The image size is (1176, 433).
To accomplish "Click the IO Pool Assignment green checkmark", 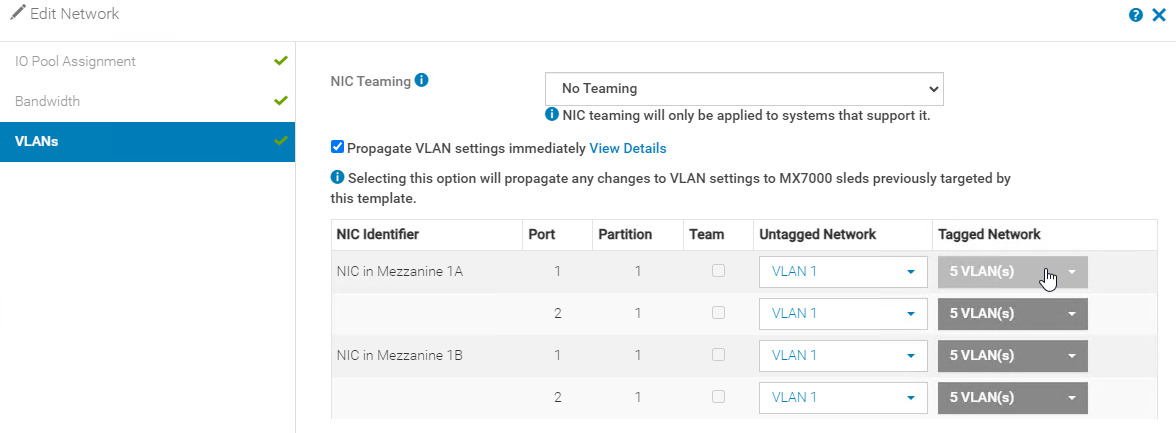I will click(281, 61).
